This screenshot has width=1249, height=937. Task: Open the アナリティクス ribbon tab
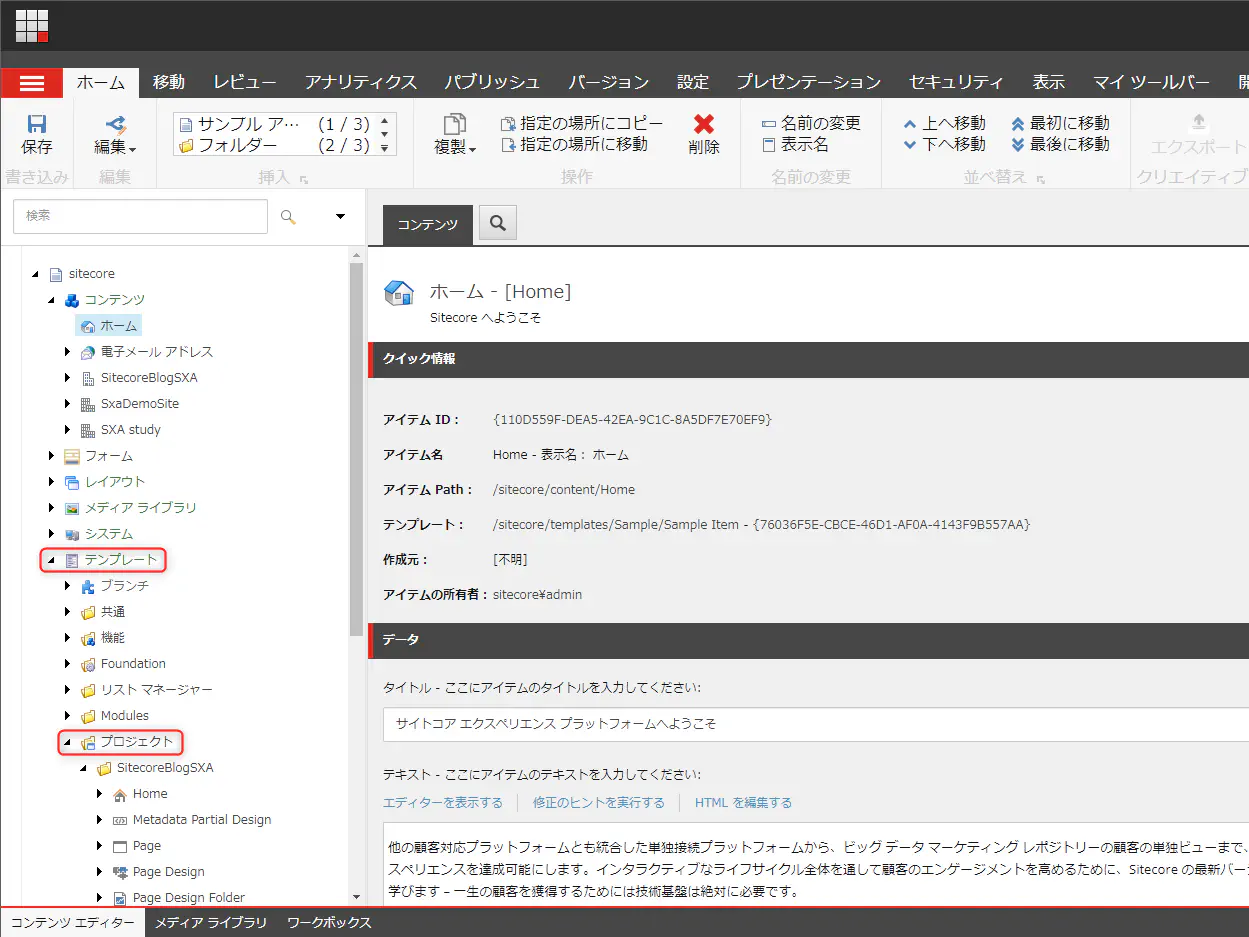[x=361, y=82]
